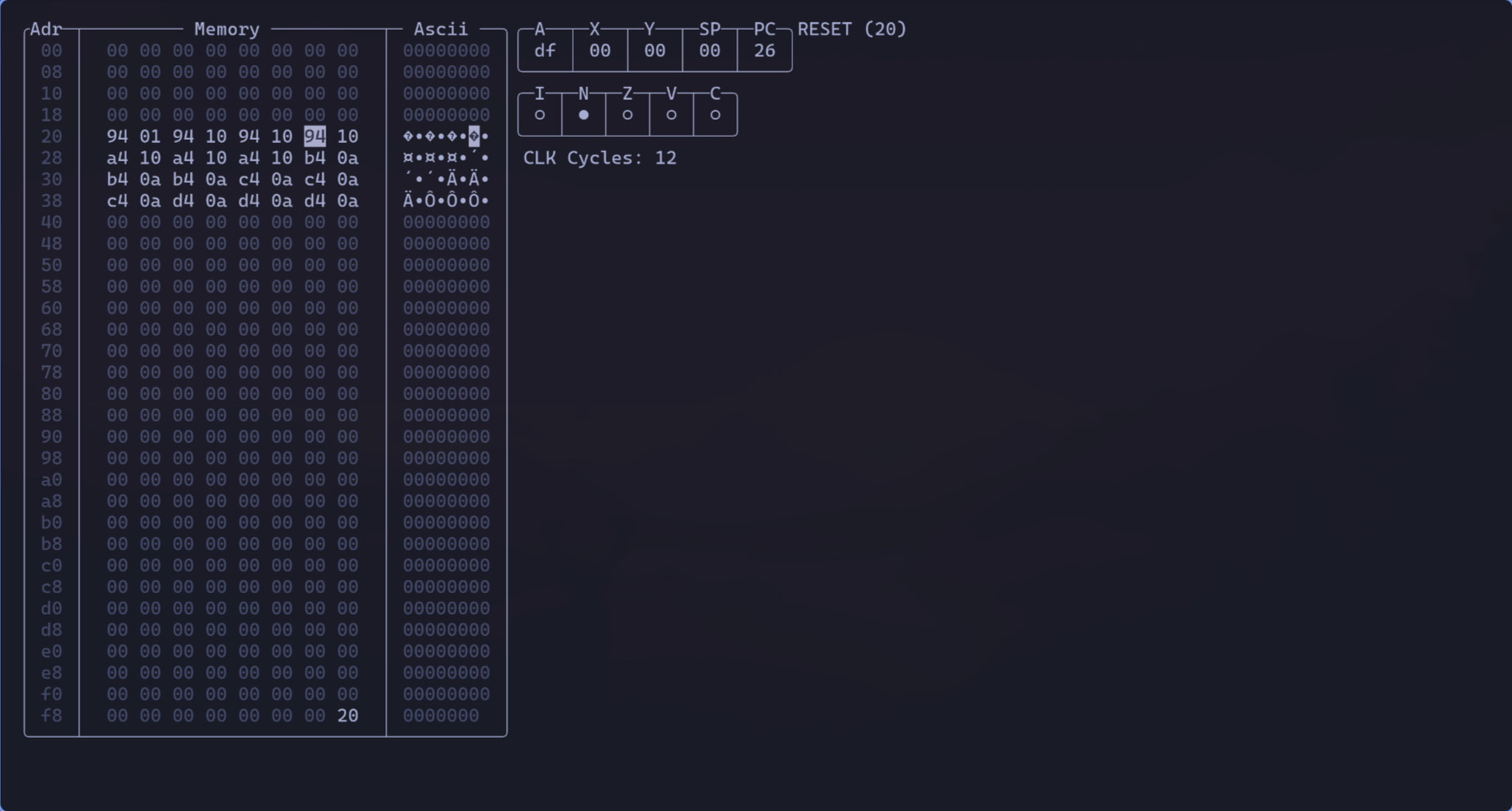Click address label b8 in Adr column
Image resolution: width=1512 pixels, height=811 pixels.
pos(52,544)
